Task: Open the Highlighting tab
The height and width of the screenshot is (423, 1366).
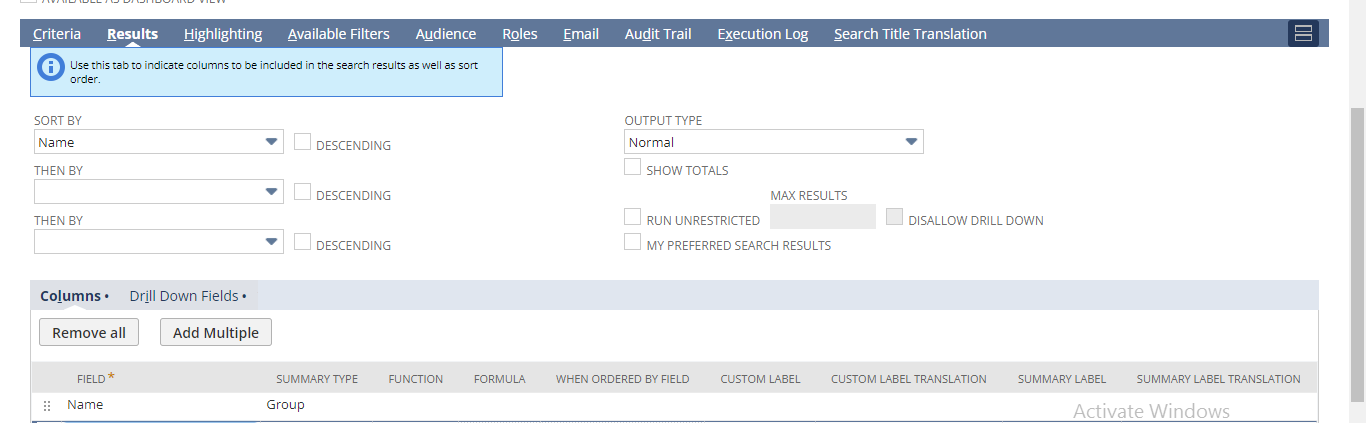Action: [223, 34]
